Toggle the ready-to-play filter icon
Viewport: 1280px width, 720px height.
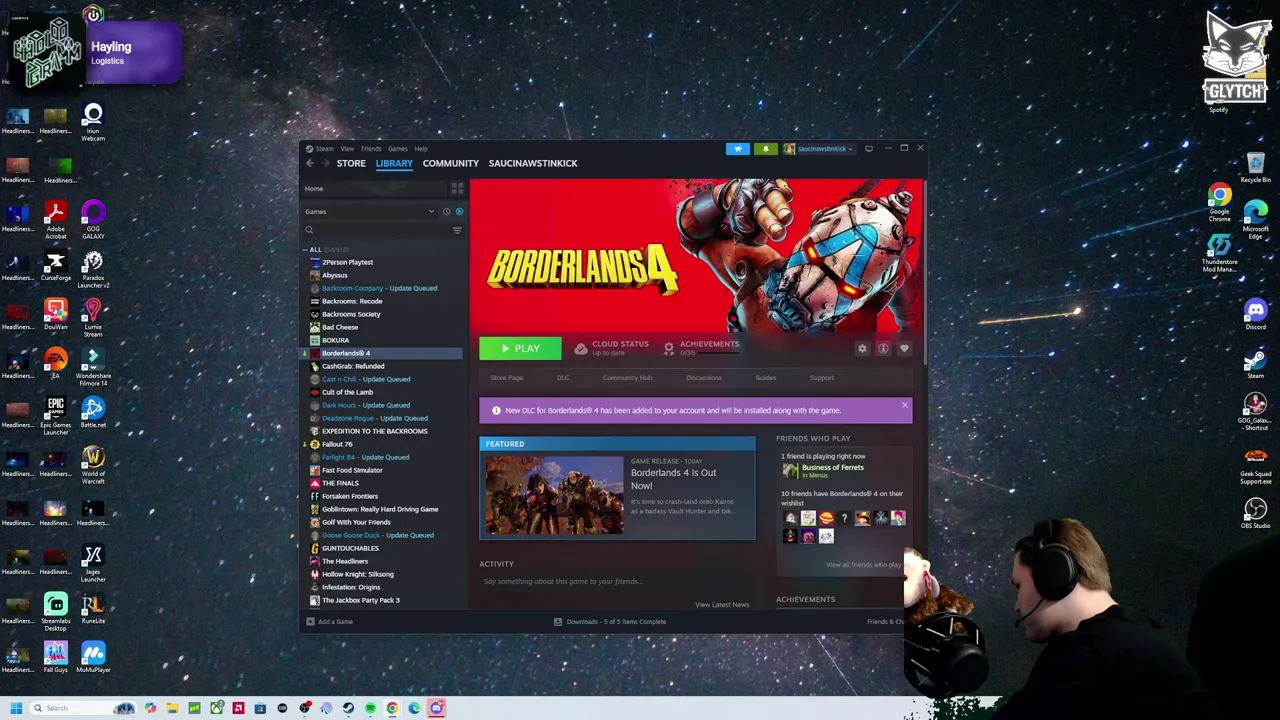pyautogui.click(x=459, y=212)
